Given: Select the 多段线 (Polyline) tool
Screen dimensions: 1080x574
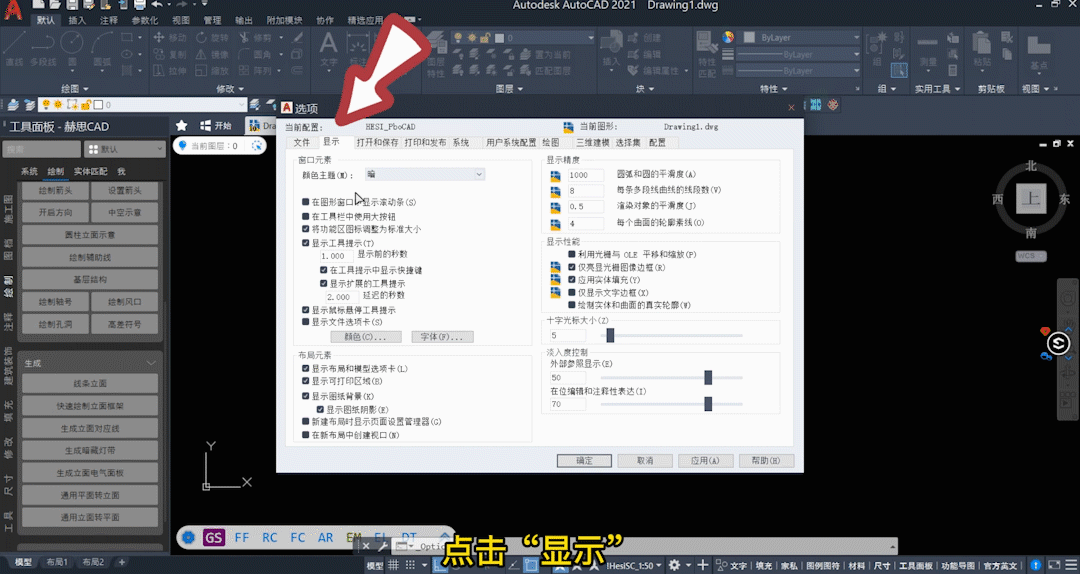Looking at the screenshot, I should pos(43,48).
